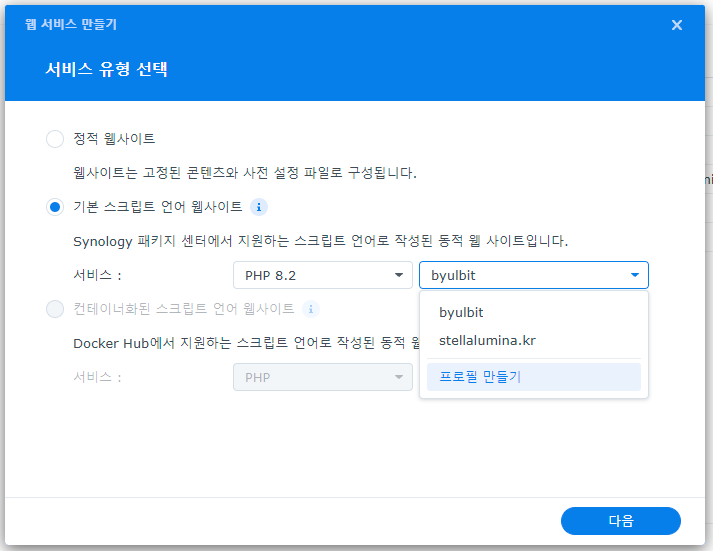Click the info icon beside 기본 스크립트 언어 웹사이트
The height and width of the screenshot is (551, 713).
(259, 207)
